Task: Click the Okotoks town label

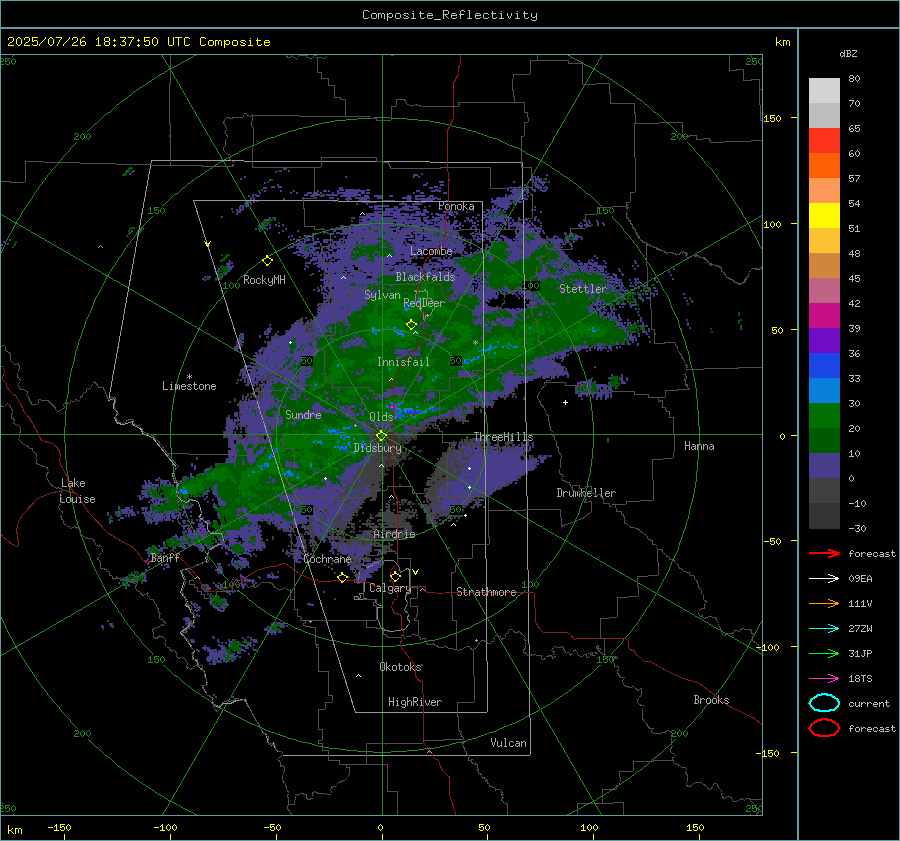Action: point(400,667)
